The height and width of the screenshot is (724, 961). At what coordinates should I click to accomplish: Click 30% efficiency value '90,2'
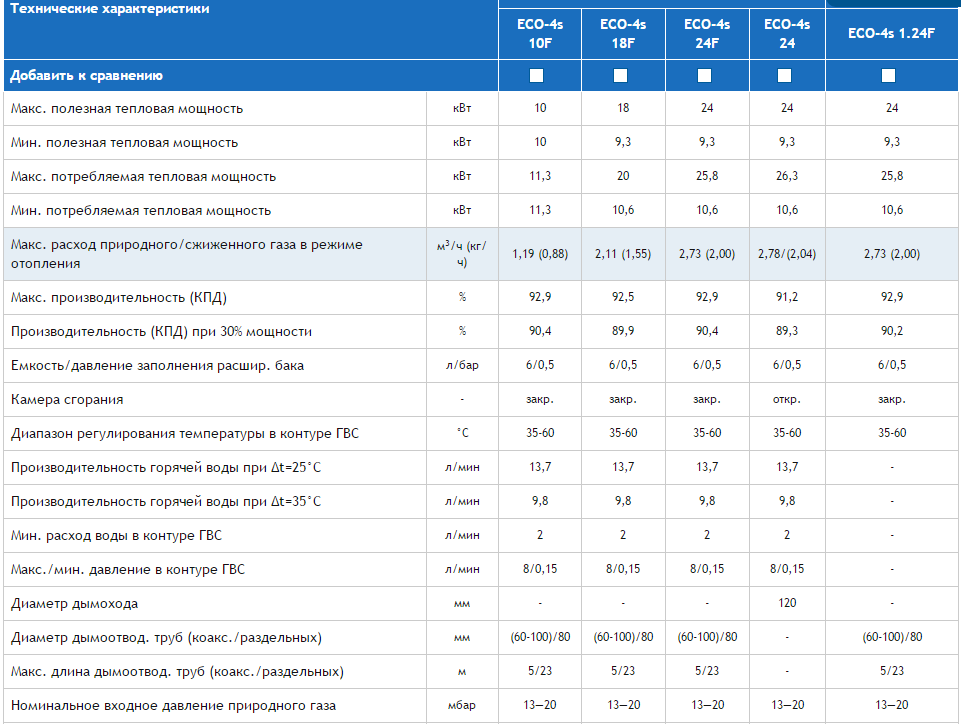[892, 331]
